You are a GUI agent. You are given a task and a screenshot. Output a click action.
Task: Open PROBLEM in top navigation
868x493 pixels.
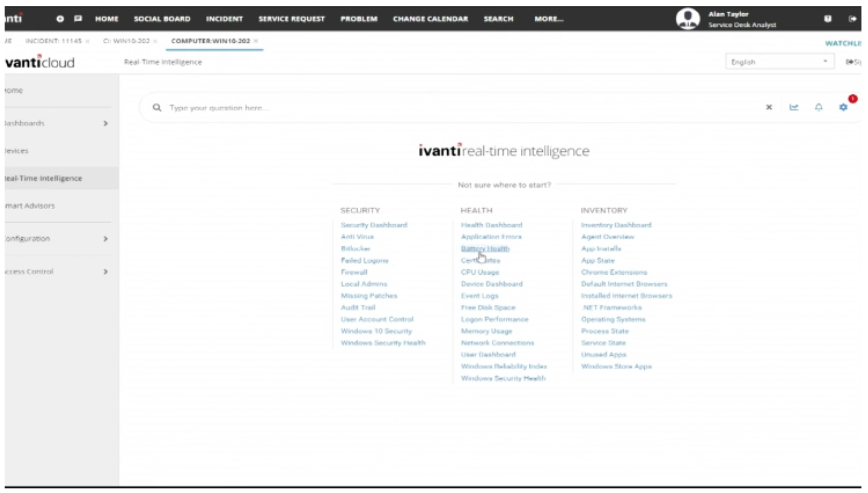click(359, 19)
